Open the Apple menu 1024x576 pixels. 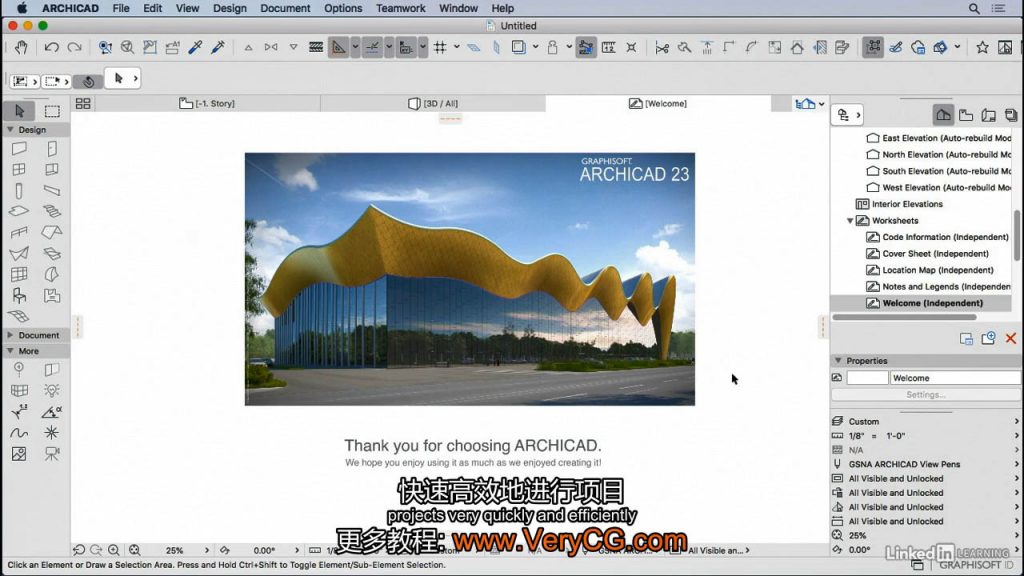click(22, 8)
